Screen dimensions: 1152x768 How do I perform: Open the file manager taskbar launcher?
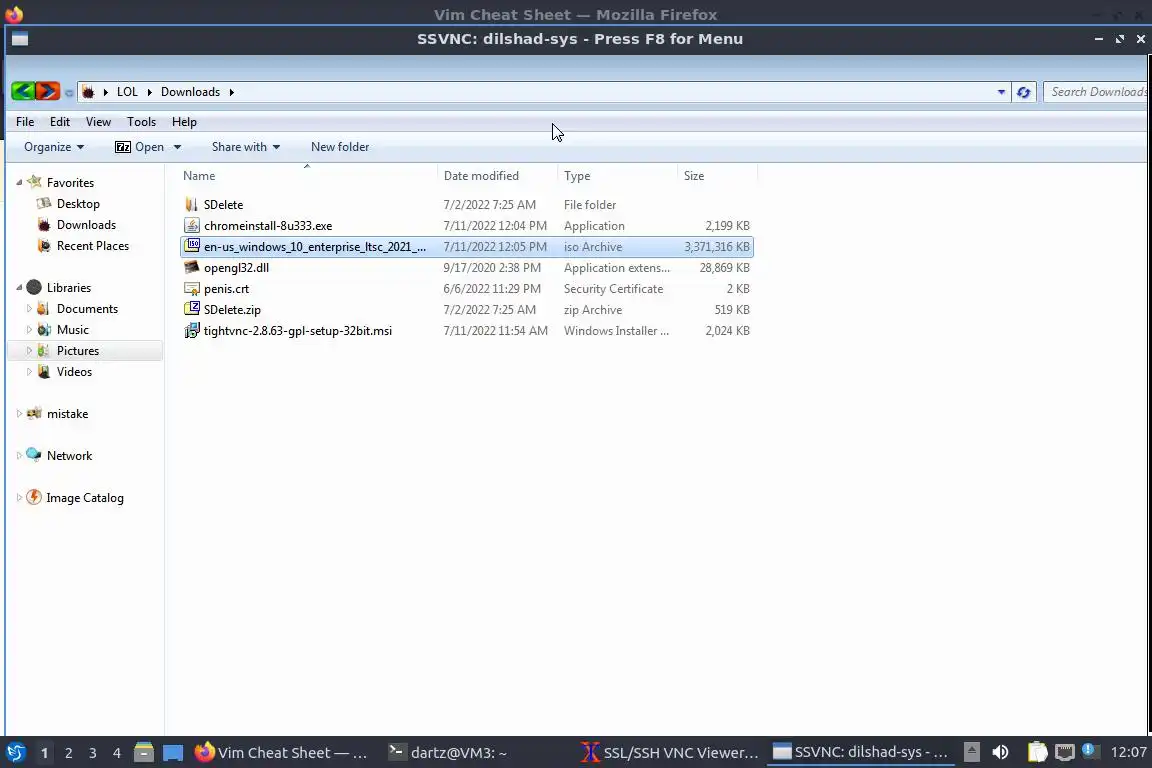click(x=144, y=753)
